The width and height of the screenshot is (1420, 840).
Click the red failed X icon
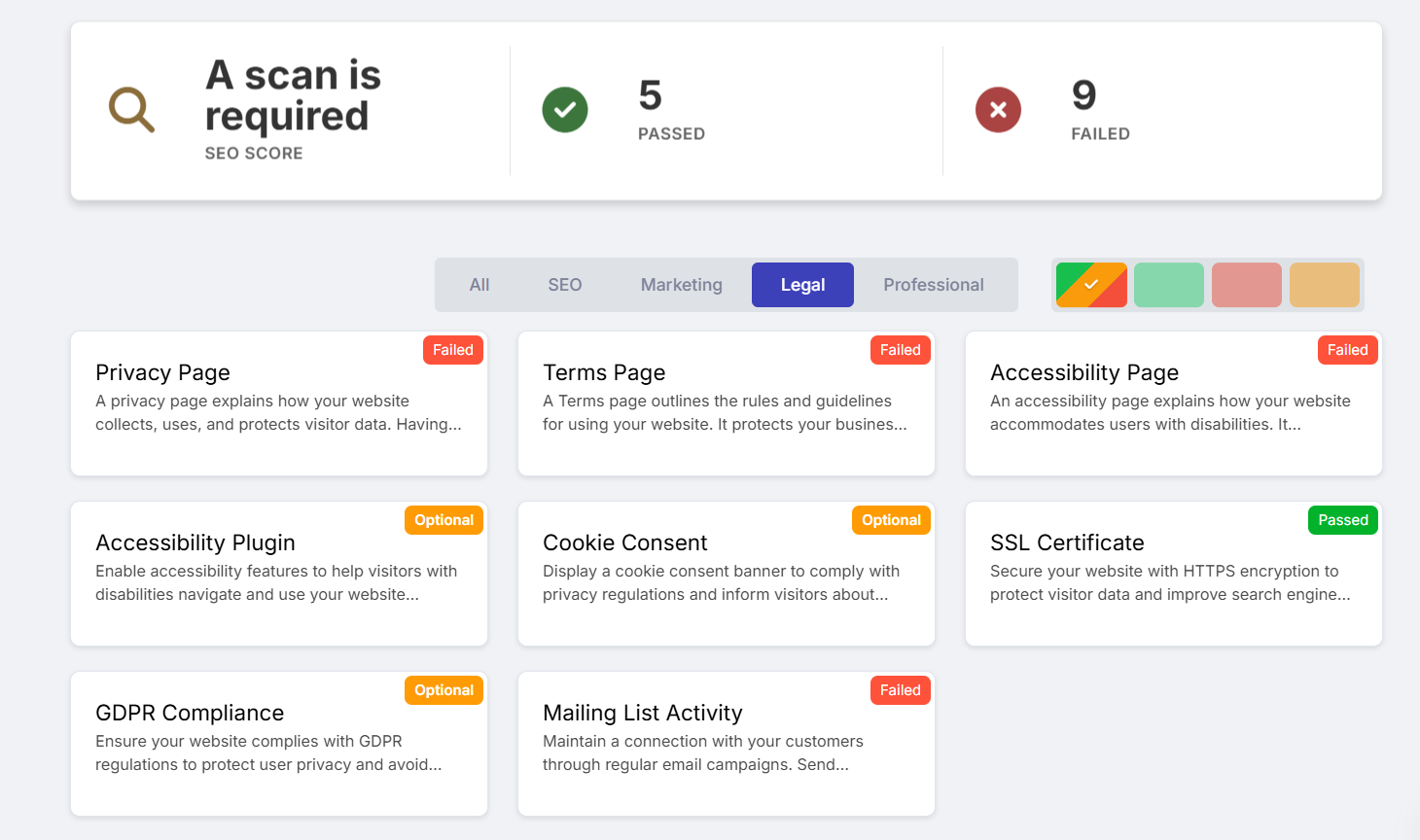(x=998, y=110)
